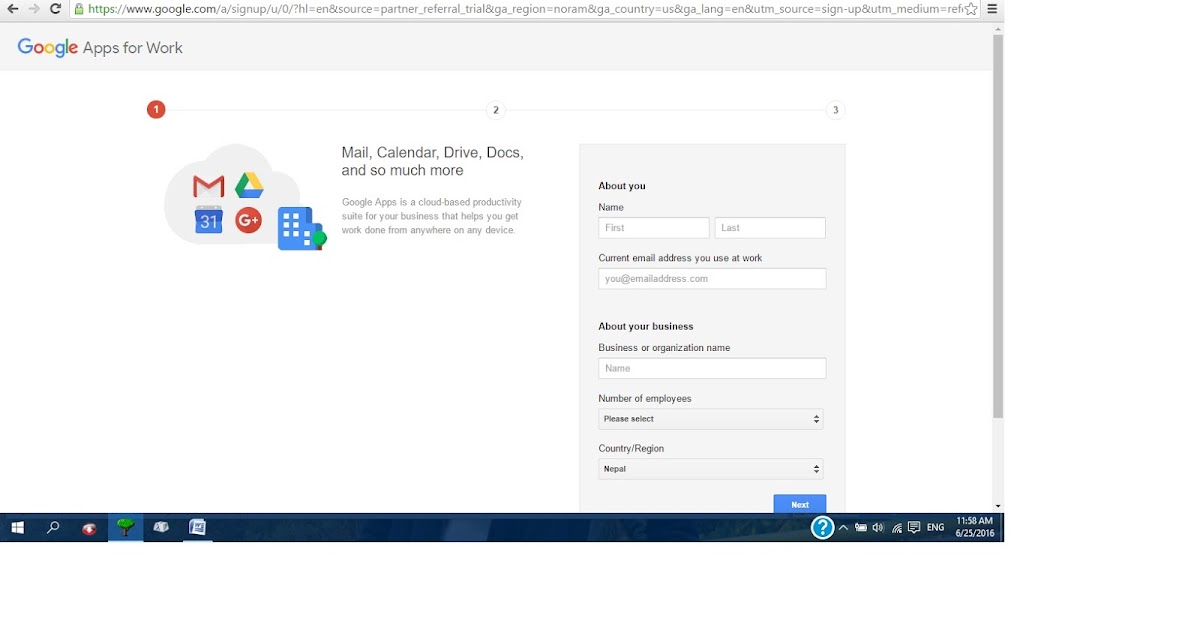The width and height of the screenshot is (1200, 630).
Task: Open the Chrome menu icon at top right
Action: 992,8
